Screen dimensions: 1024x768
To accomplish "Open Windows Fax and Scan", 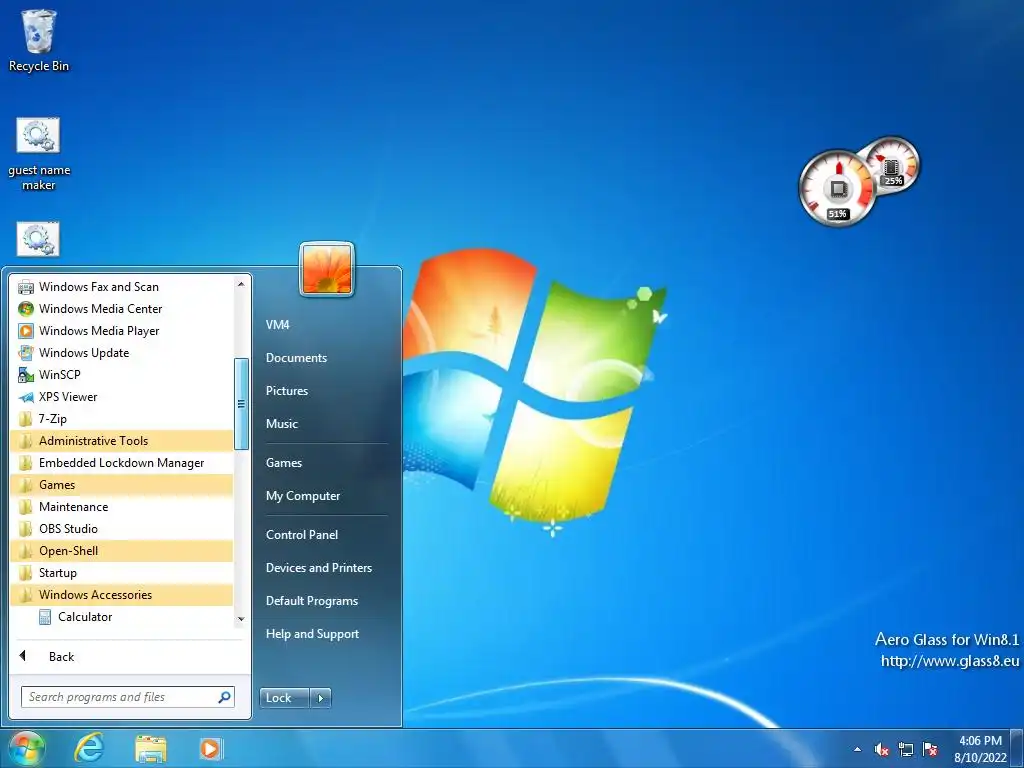I will [122, 287].
